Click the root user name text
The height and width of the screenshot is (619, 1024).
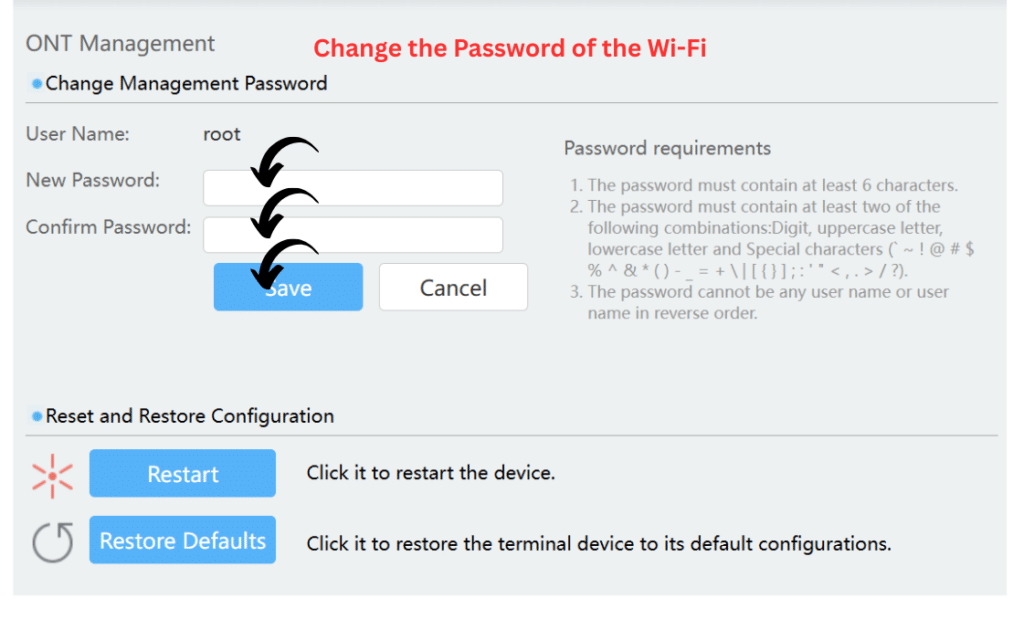point(222,134)
